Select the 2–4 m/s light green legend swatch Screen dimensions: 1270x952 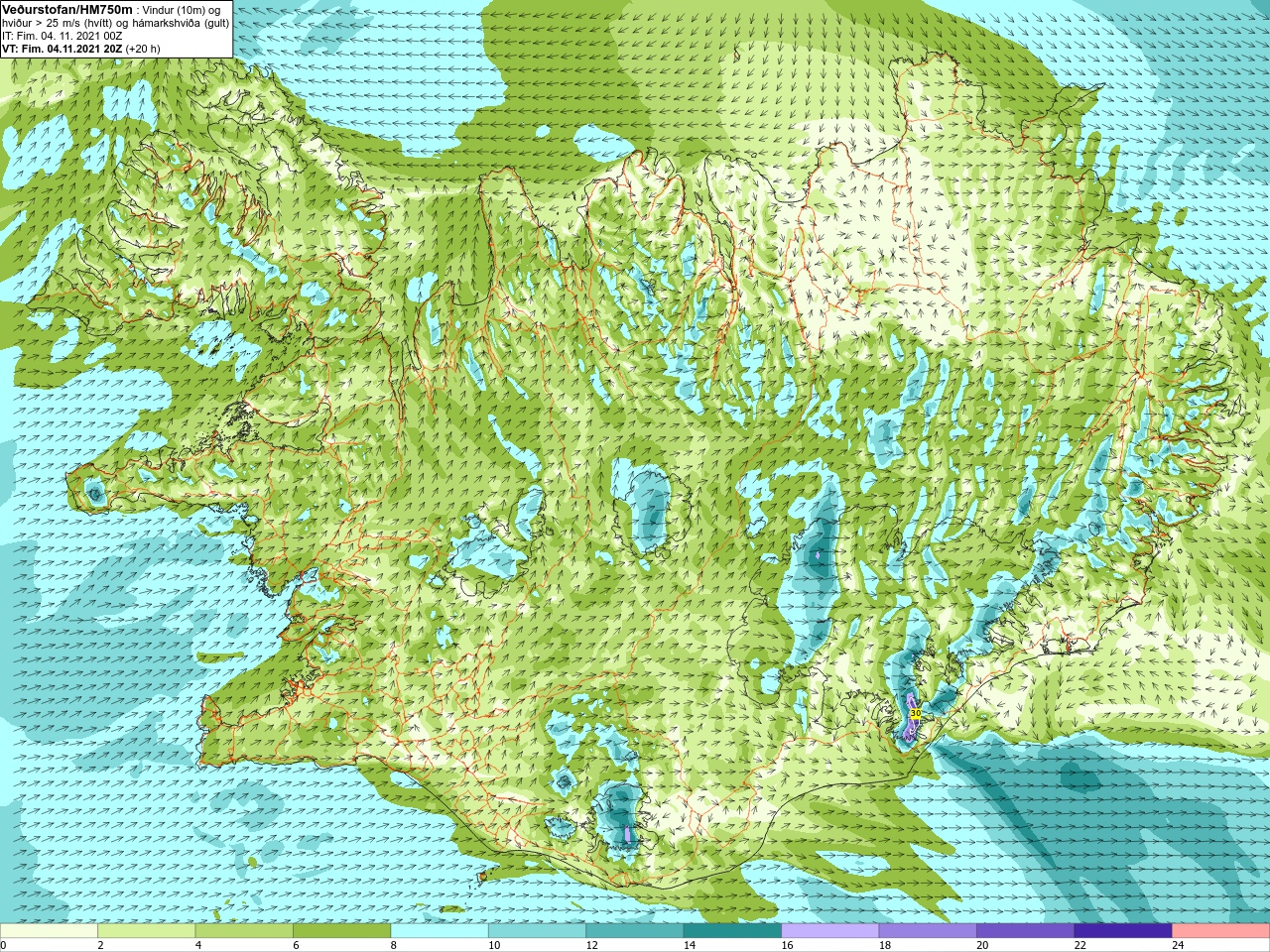pyautogui.click(x=147, y=931)
